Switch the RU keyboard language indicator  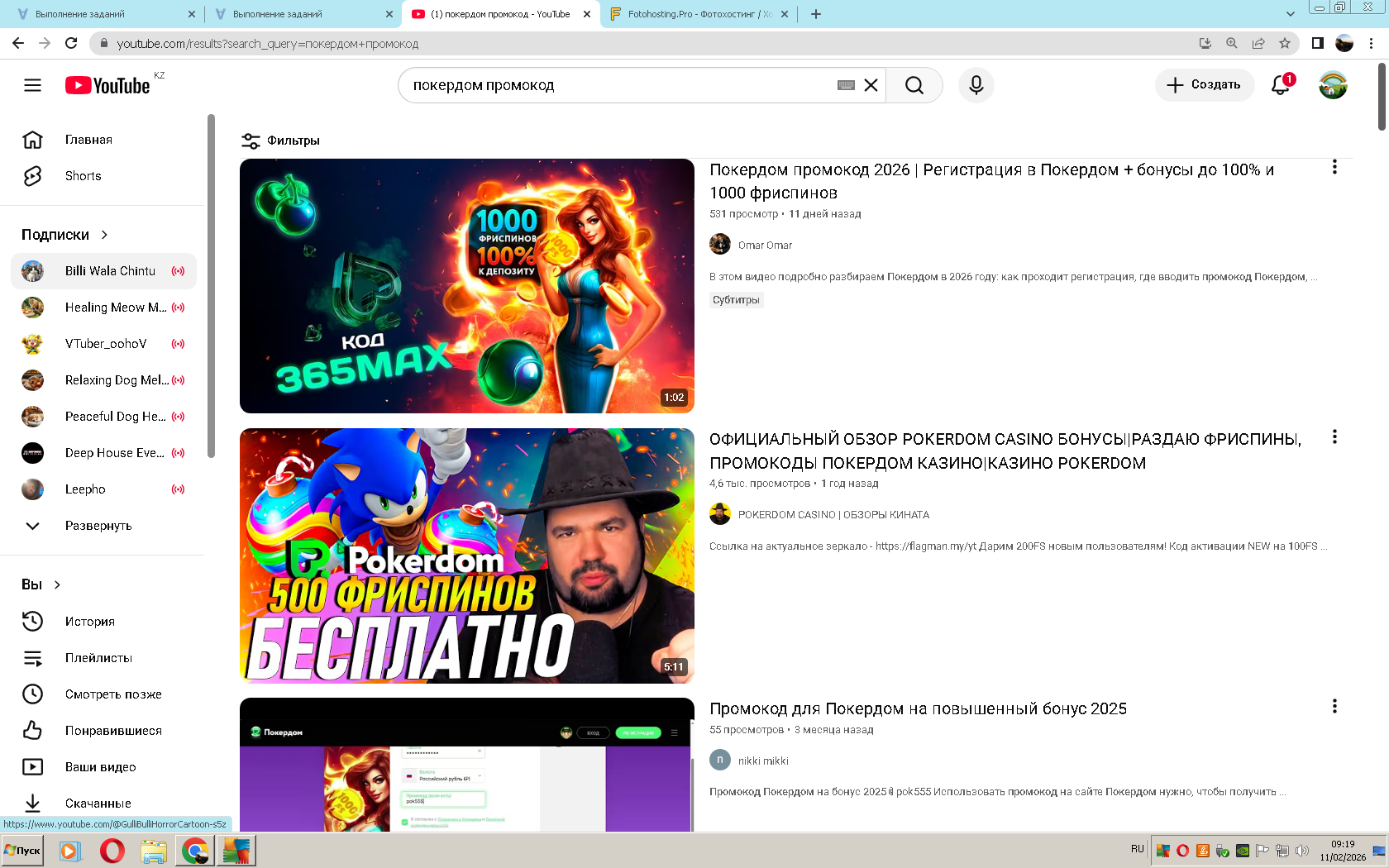(1138, 849)
